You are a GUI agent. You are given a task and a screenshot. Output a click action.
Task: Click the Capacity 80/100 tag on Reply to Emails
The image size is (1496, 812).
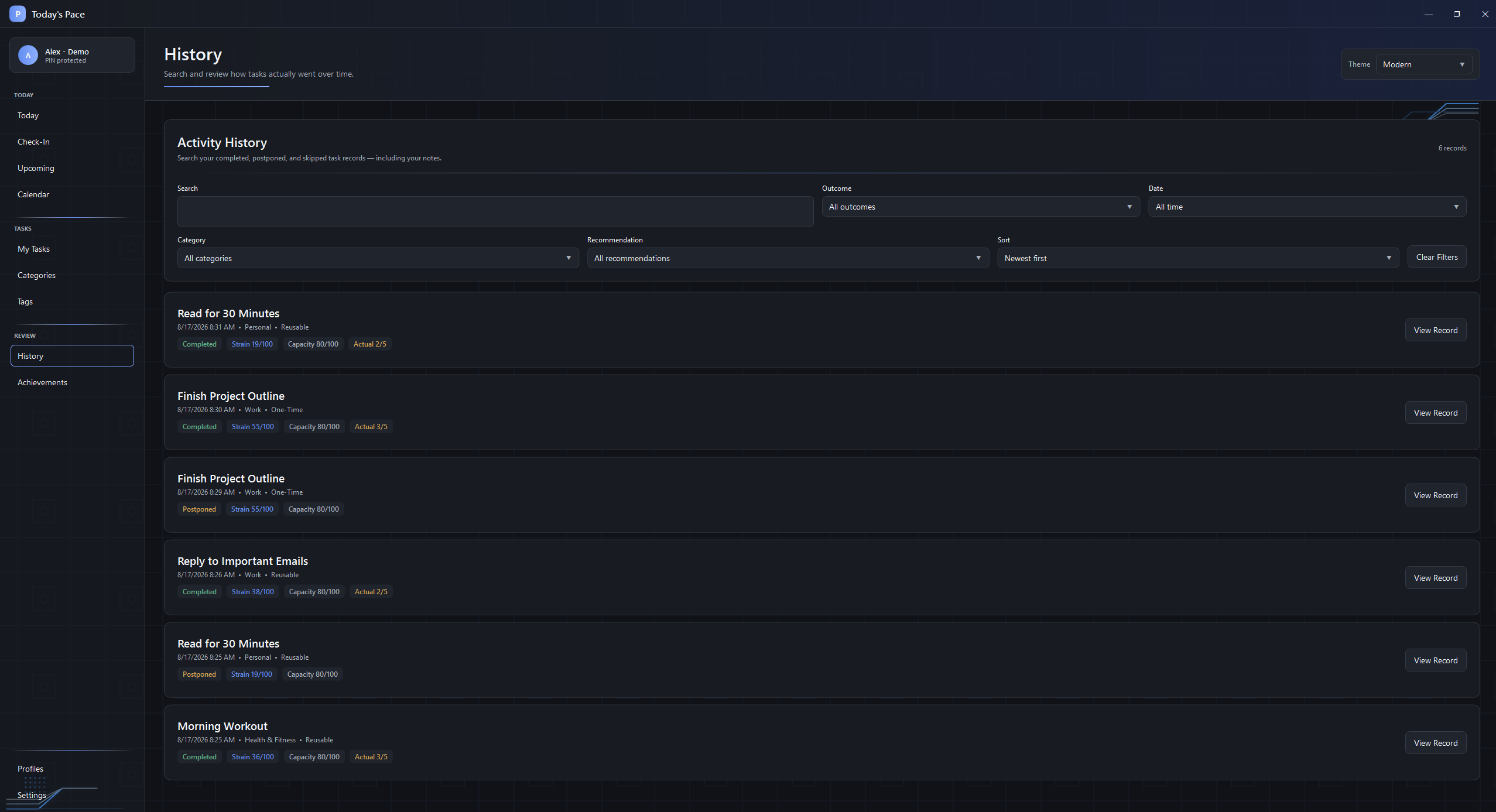pos(314,592)
